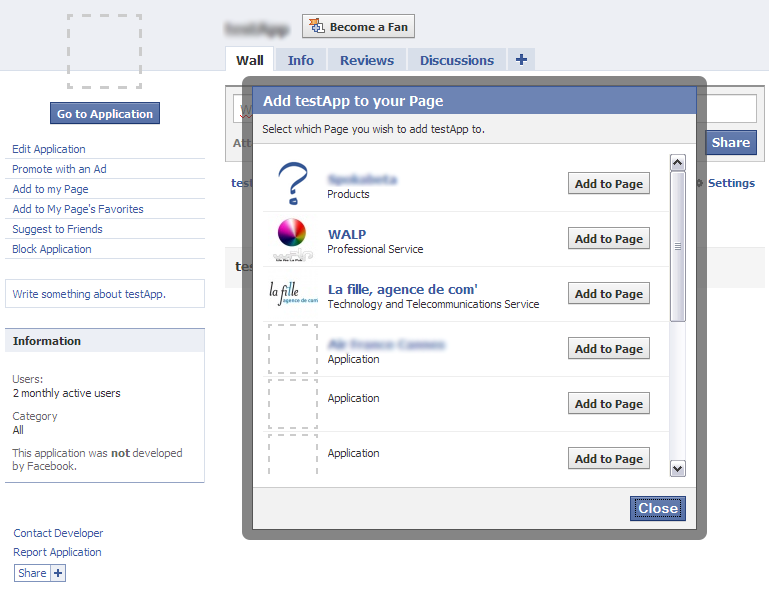The image size is (769, 591).
Task: Click the Become a Fan icon
Action: (317, 26)
